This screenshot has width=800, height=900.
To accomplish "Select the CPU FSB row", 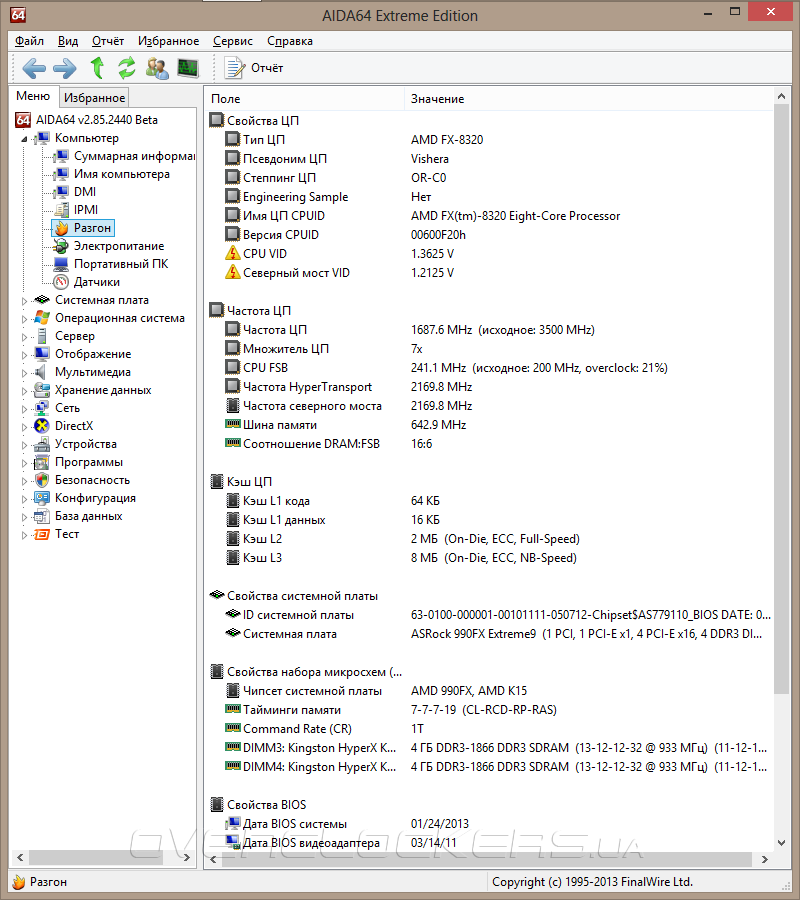I will point(488,367).
